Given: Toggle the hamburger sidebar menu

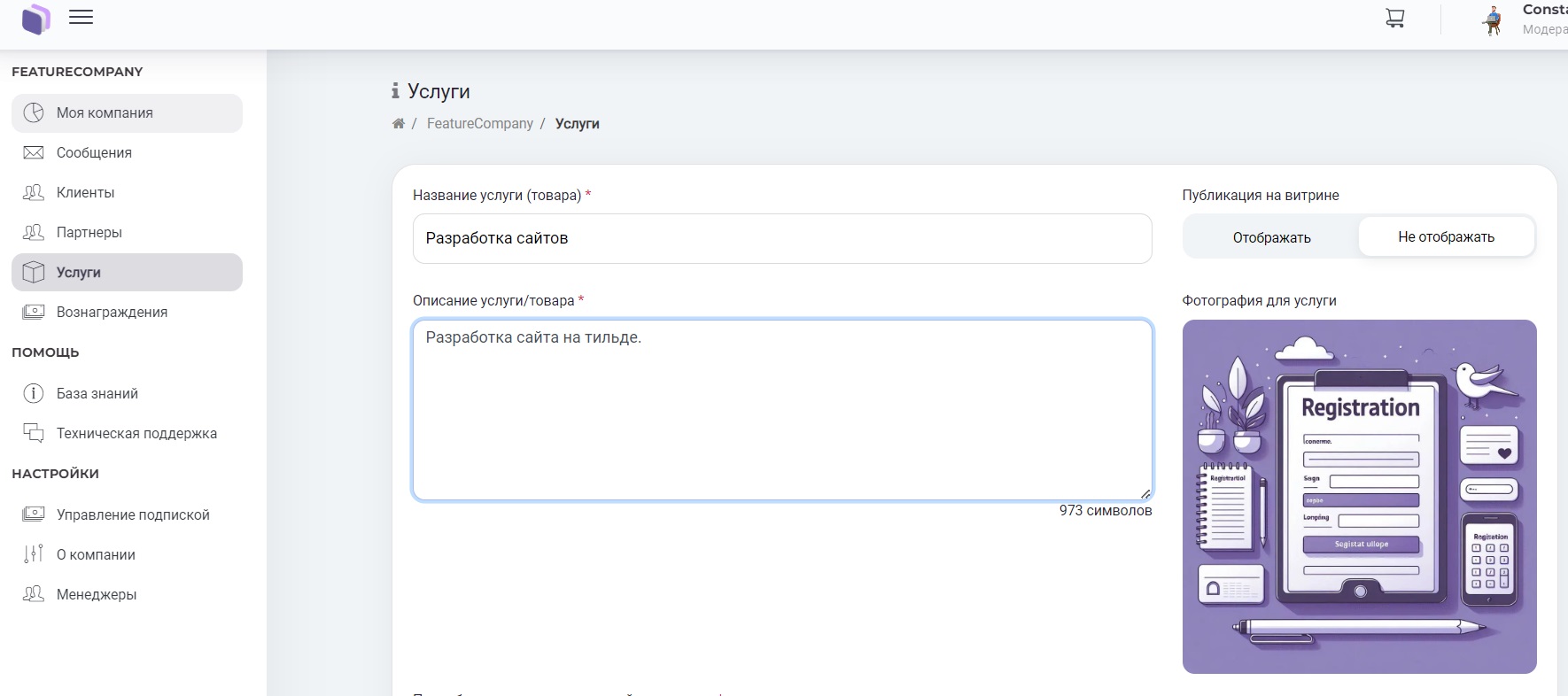Looking at the screenshot, I should tap(81, 18).
